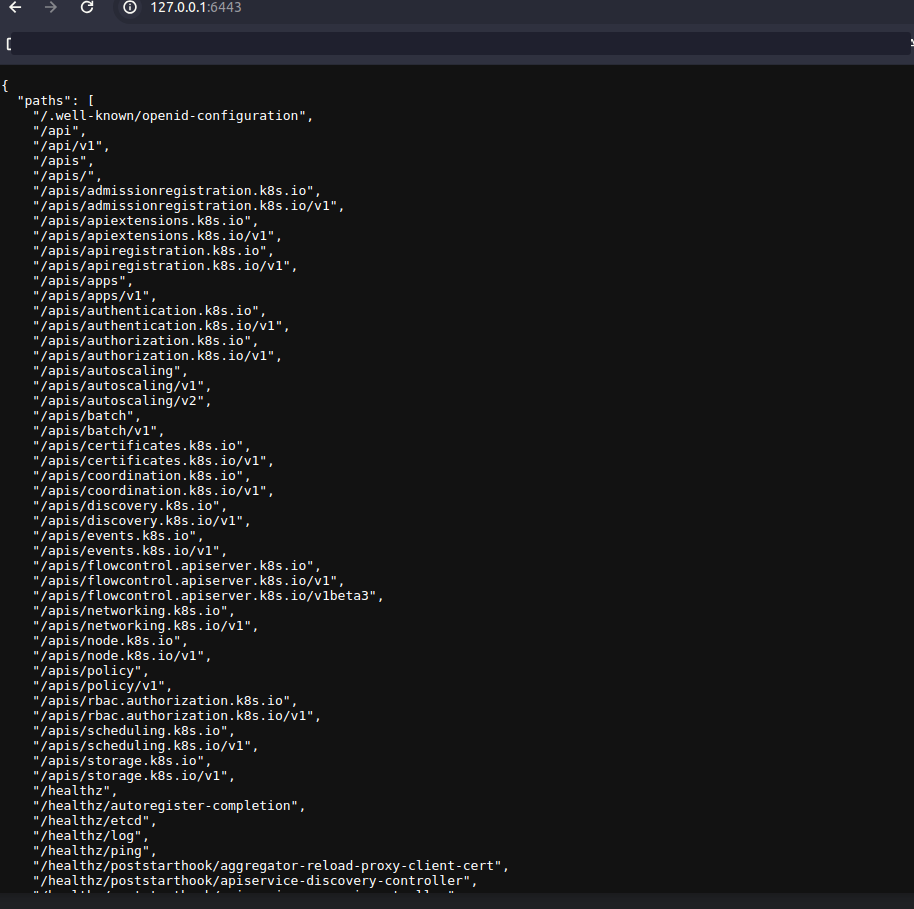Go back to the previous page

click(15, 8)
